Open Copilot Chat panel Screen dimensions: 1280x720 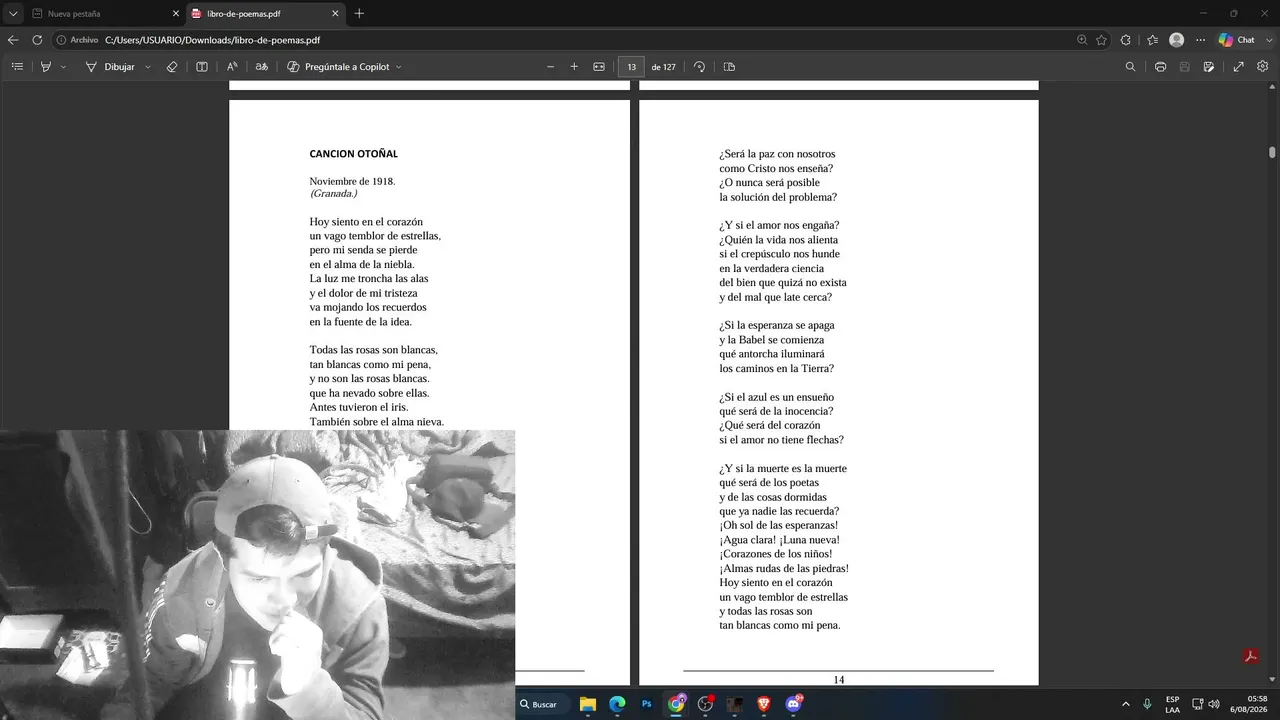(1236, 40)
